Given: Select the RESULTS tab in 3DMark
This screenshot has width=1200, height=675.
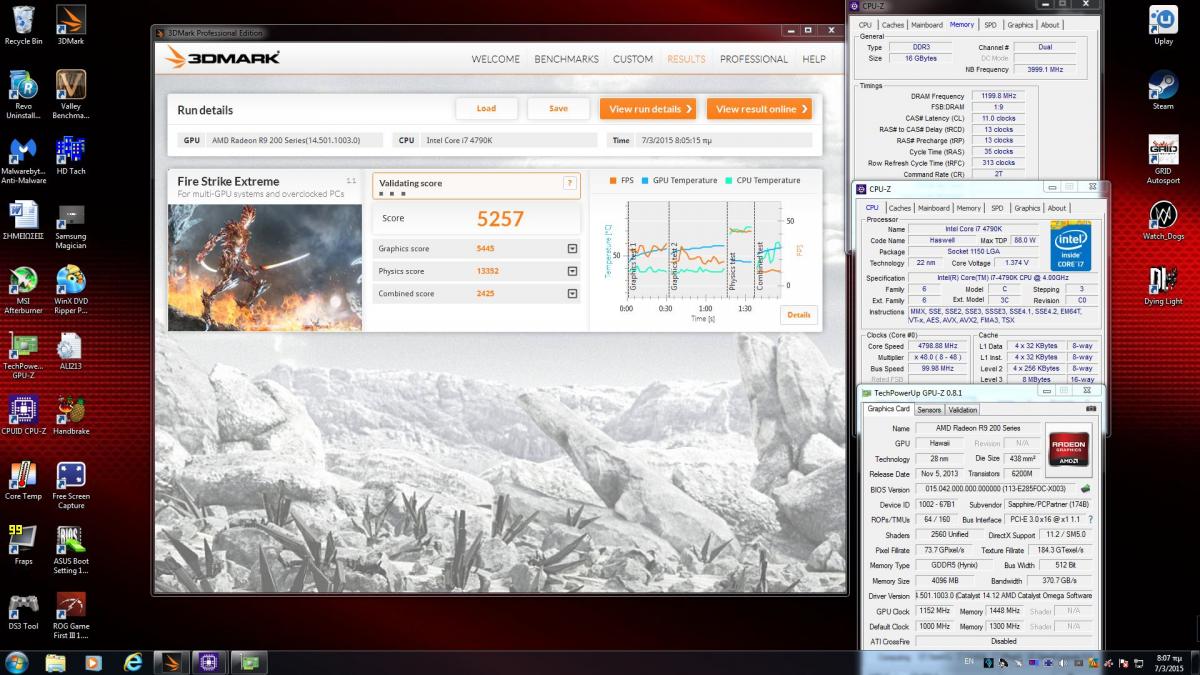Looking at the screenshot, I should [686, 59].
